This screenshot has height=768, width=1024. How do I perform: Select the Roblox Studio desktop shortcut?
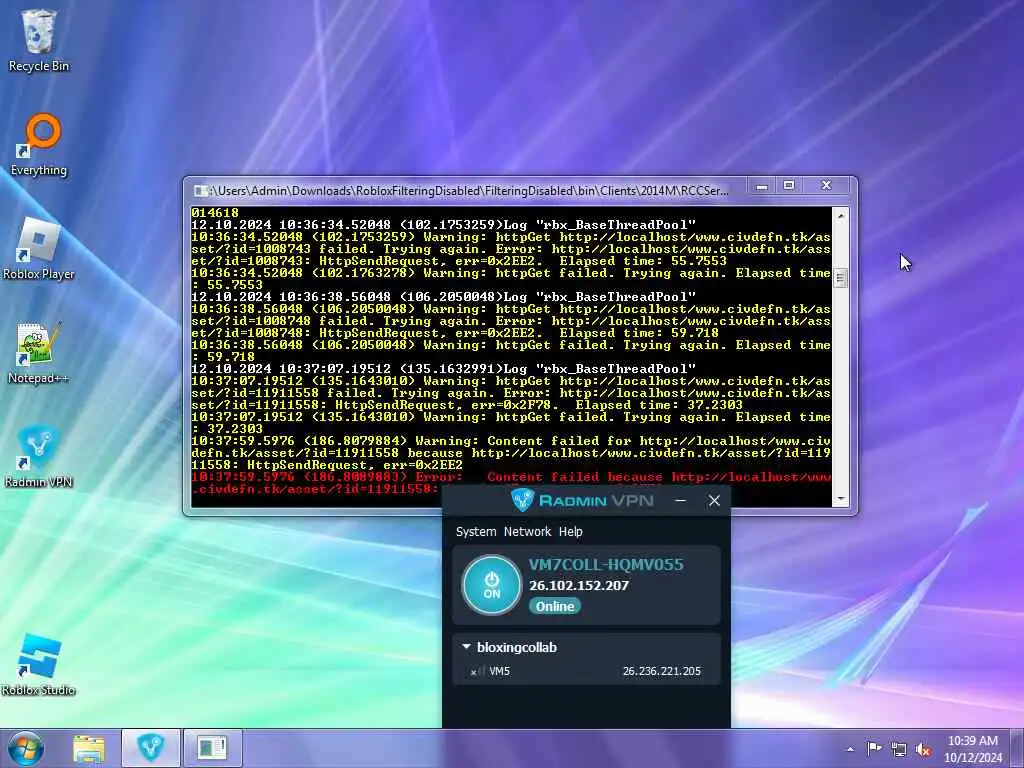click(x=39, y=665)
